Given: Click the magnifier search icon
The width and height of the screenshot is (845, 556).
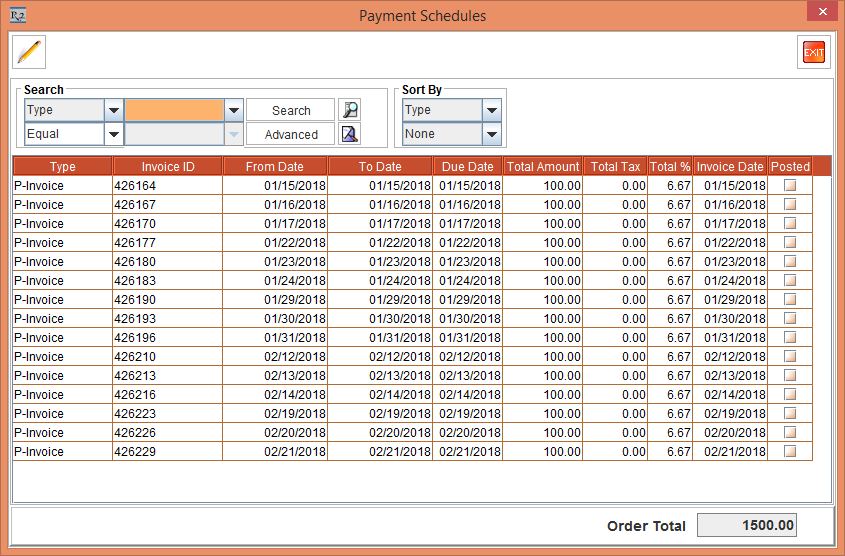Looking at the screenshot, I should coord(349,110).
